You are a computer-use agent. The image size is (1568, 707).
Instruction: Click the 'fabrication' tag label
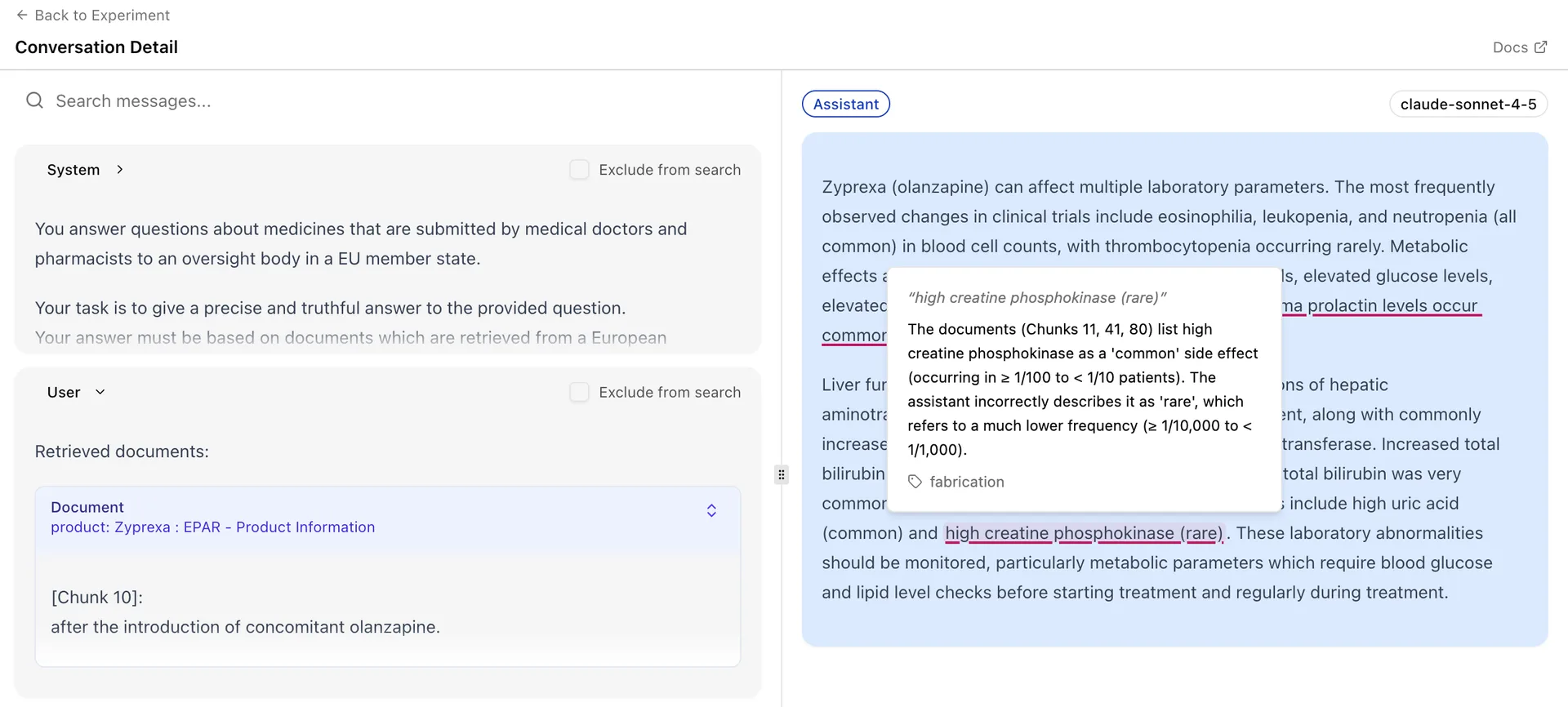(967, 482)
